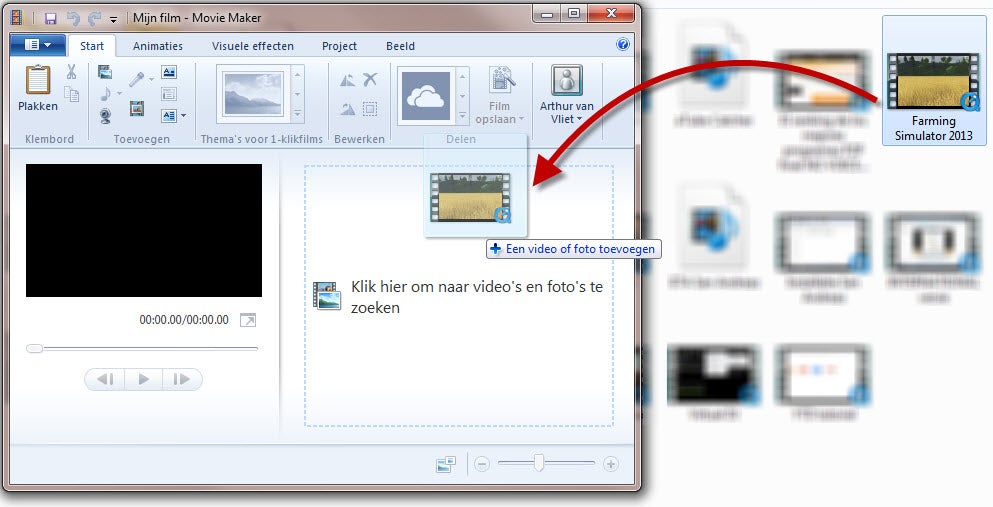Image resolution: width=993 pixels, height=507 pixels.
Task: Click the Arthur van Vliet account picture
Action: click(567, 81)
